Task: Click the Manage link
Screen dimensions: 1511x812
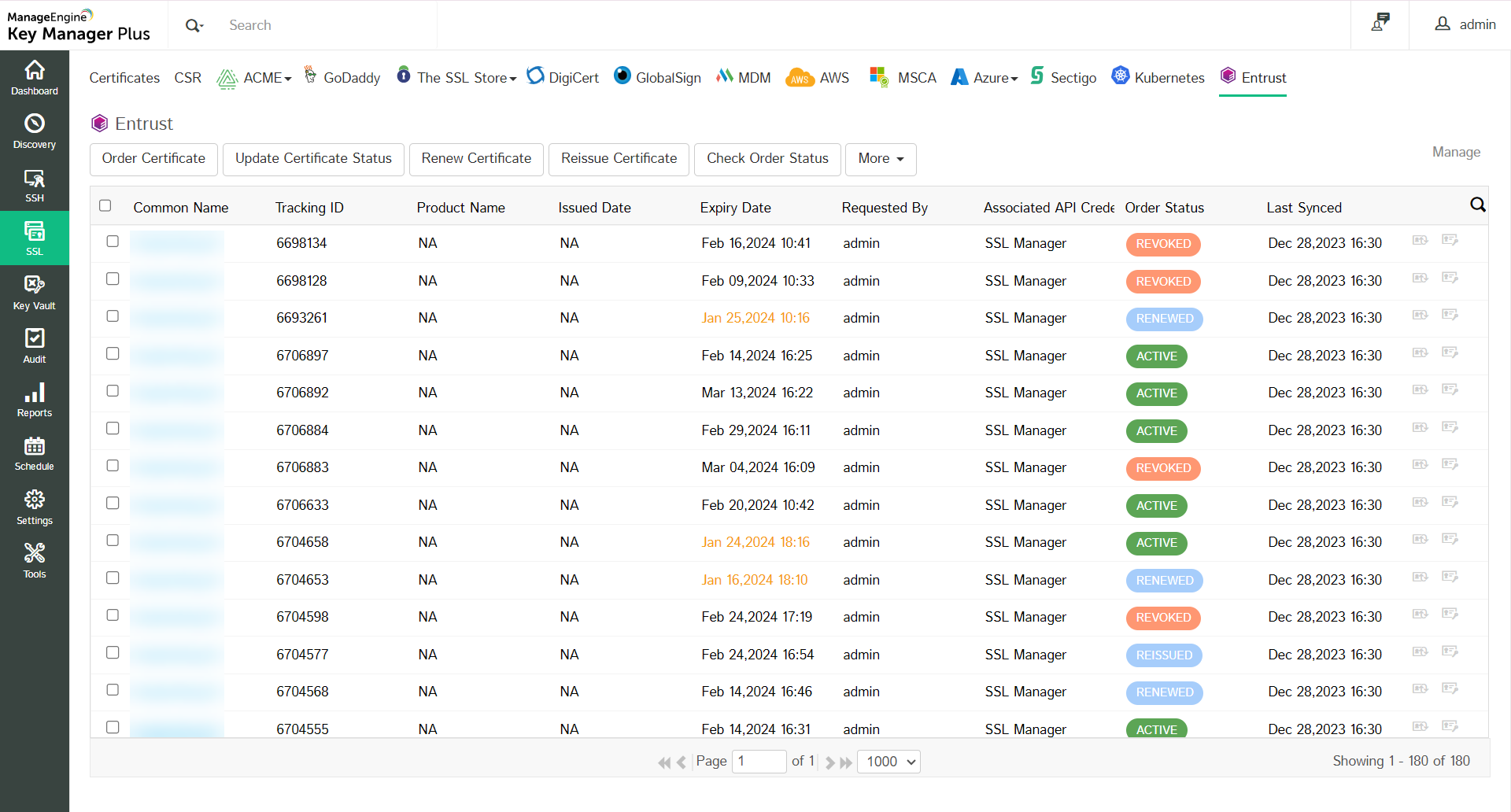Action: (x=1456, y=152)
